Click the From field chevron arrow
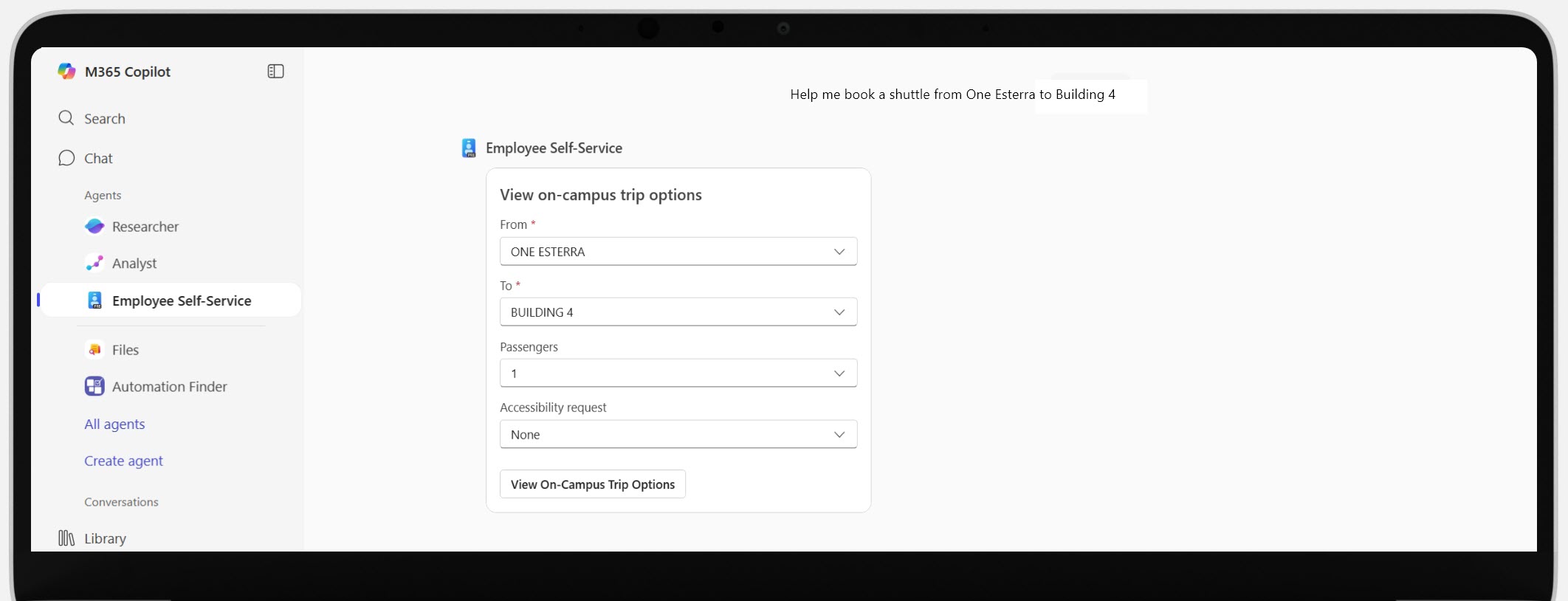 [839, 252]
